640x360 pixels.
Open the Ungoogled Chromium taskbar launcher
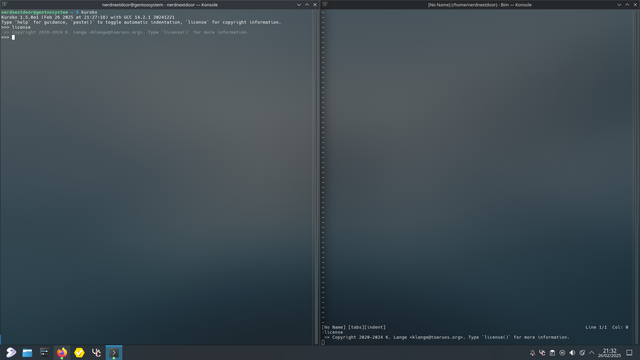pyautogui.click(x=96, y=353)
